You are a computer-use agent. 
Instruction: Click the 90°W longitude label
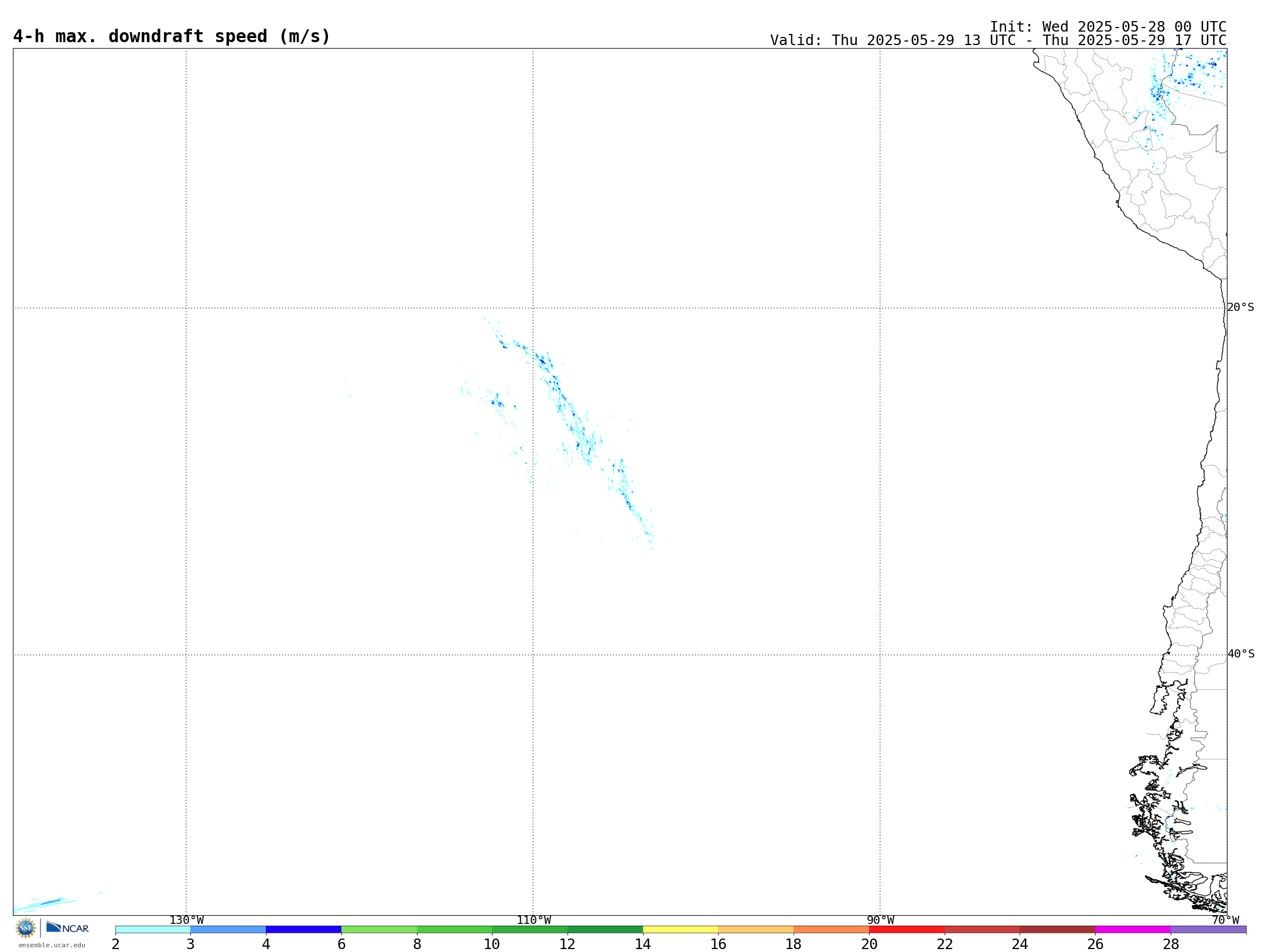tap(880, 920)
